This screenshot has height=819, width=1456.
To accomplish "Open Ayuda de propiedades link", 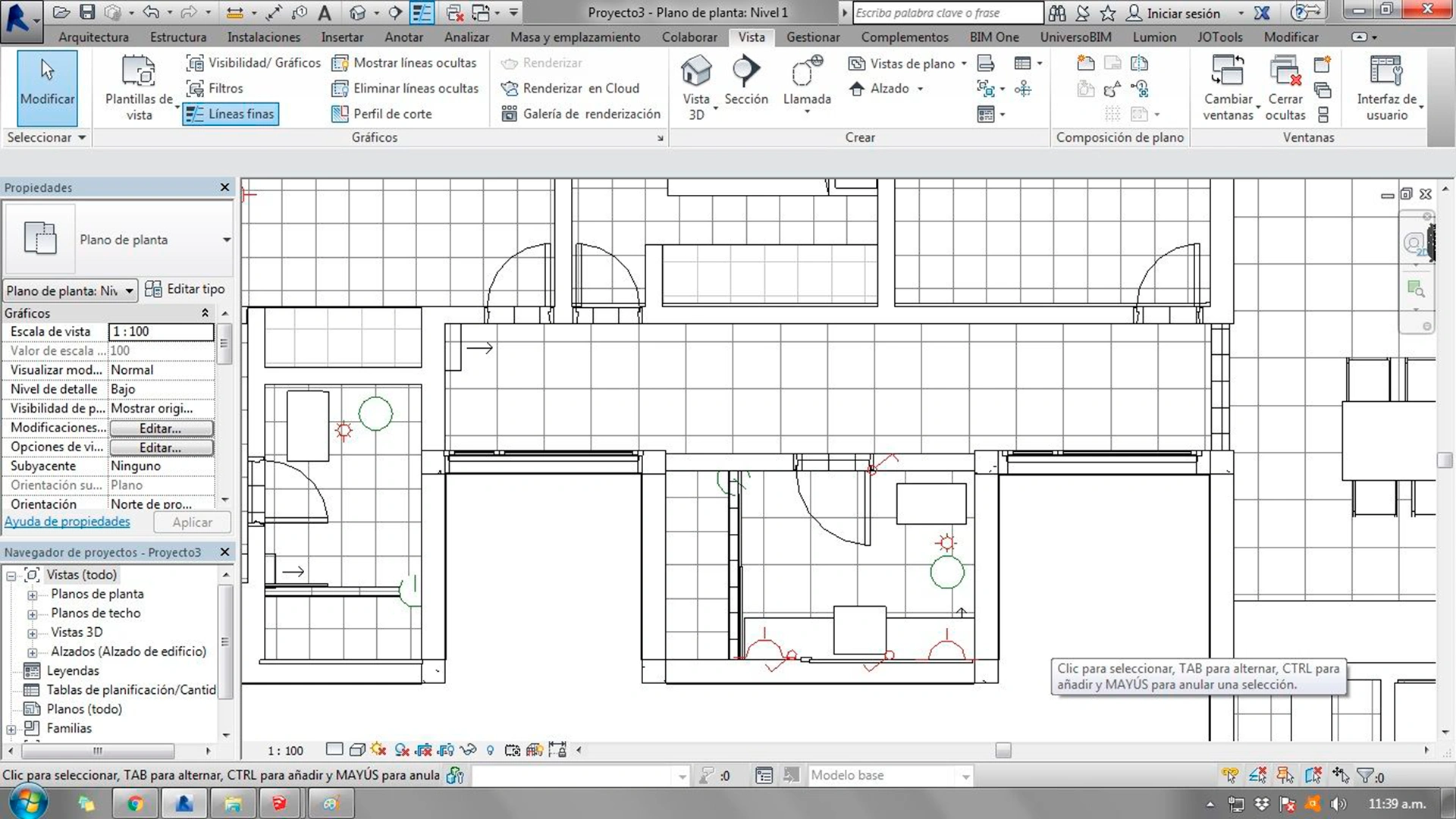I will tap(67, 521).
